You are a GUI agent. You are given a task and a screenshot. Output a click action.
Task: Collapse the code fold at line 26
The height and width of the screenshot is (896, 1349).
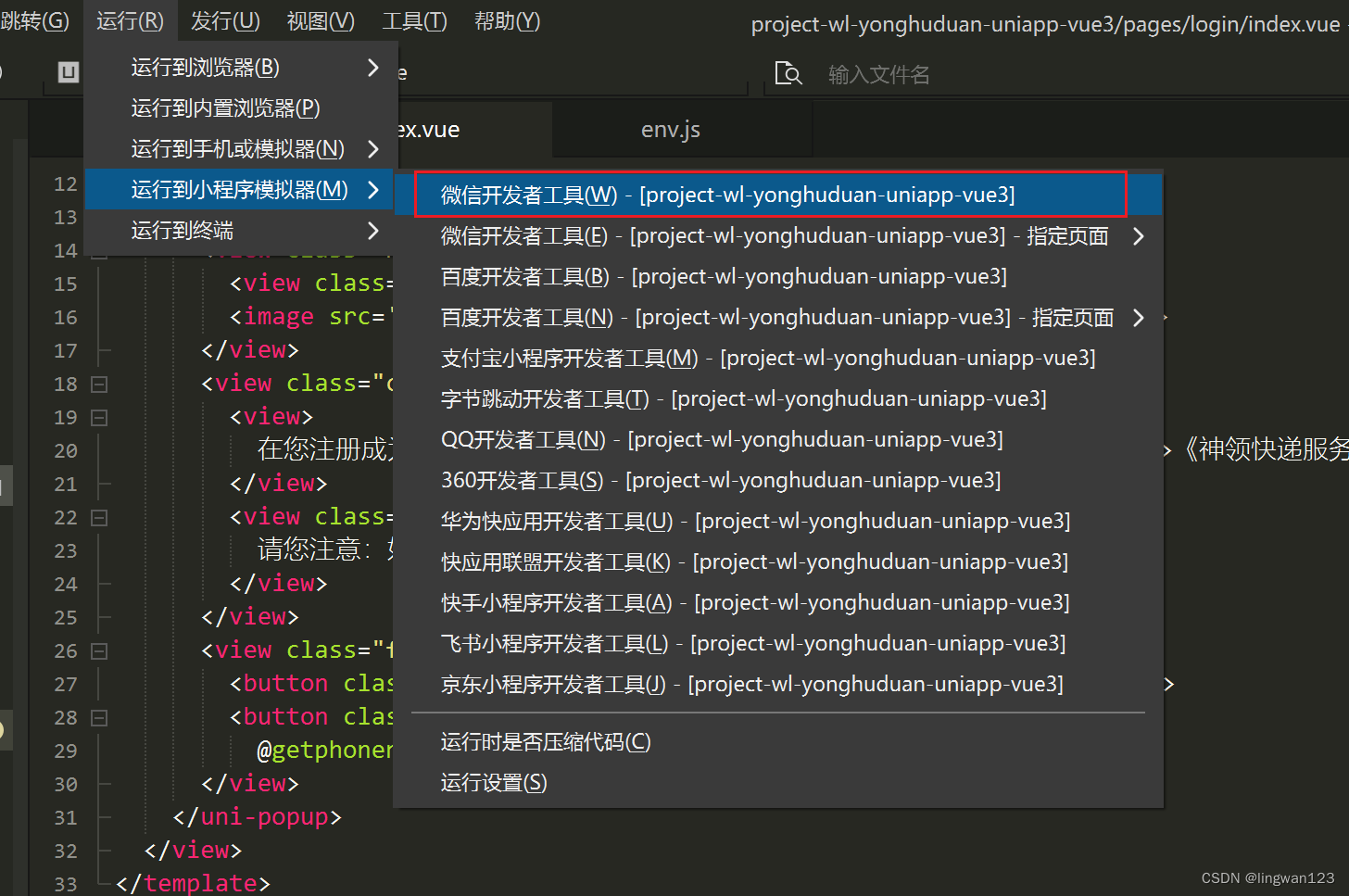coord(99,650)
